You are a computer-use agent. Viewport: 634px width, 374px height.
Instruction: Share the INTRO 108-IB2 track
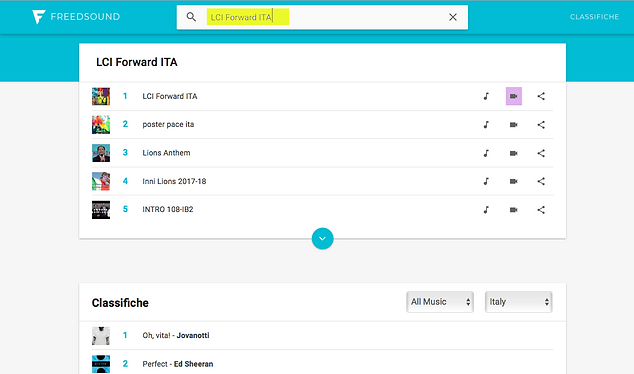coord(541,209)
